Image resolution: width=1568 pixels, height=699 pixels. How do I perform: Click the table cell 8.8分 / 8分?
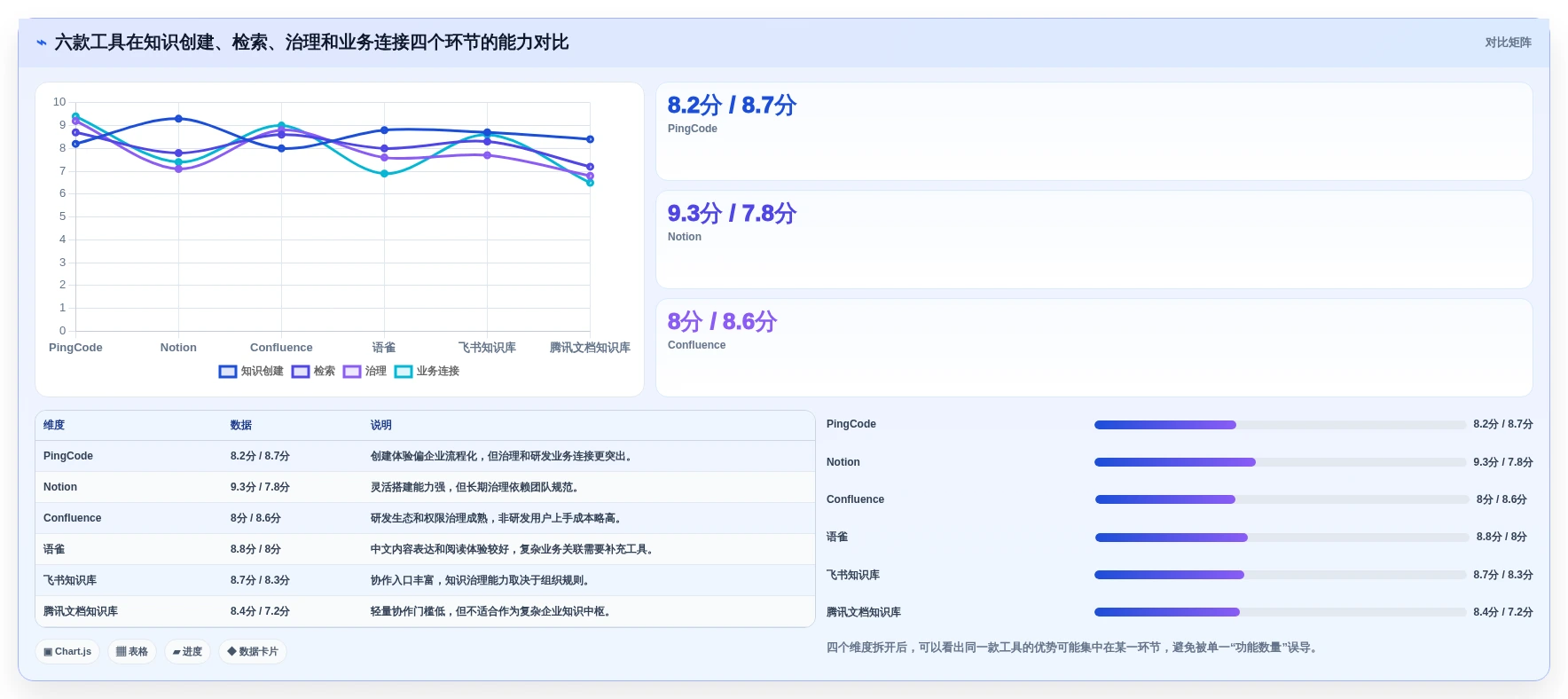255,549
